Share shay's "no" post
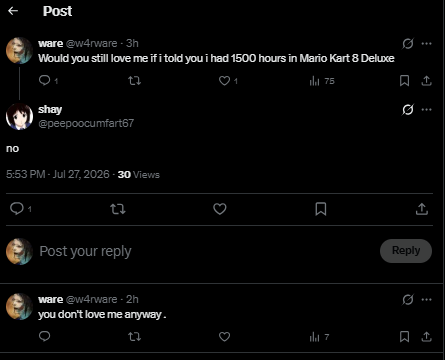 (x=422, y=209)
